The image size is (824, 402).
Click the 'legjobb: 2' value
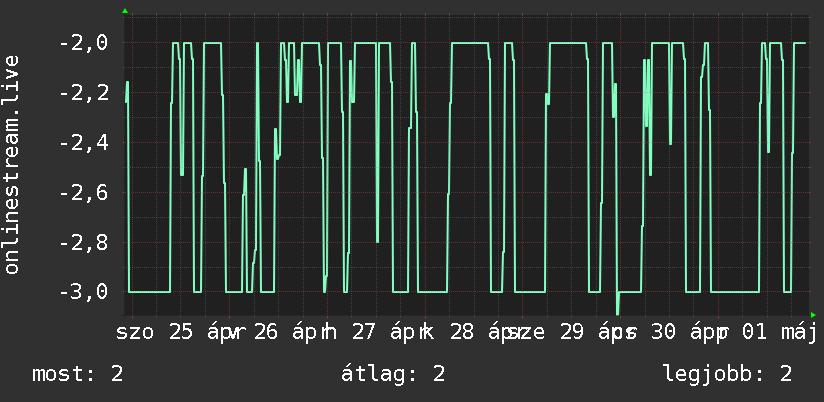tap(727, 374)
